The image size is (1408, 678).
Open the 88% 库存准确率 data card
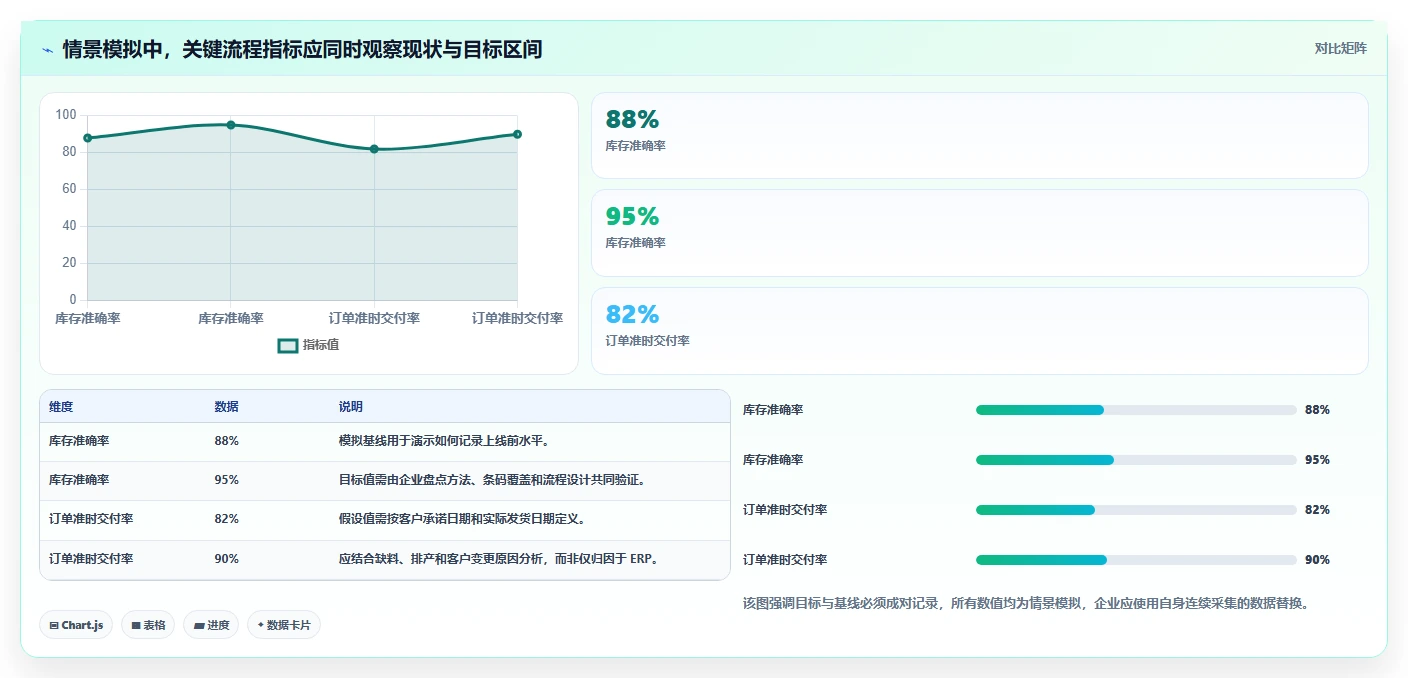[x=979, y=136]
